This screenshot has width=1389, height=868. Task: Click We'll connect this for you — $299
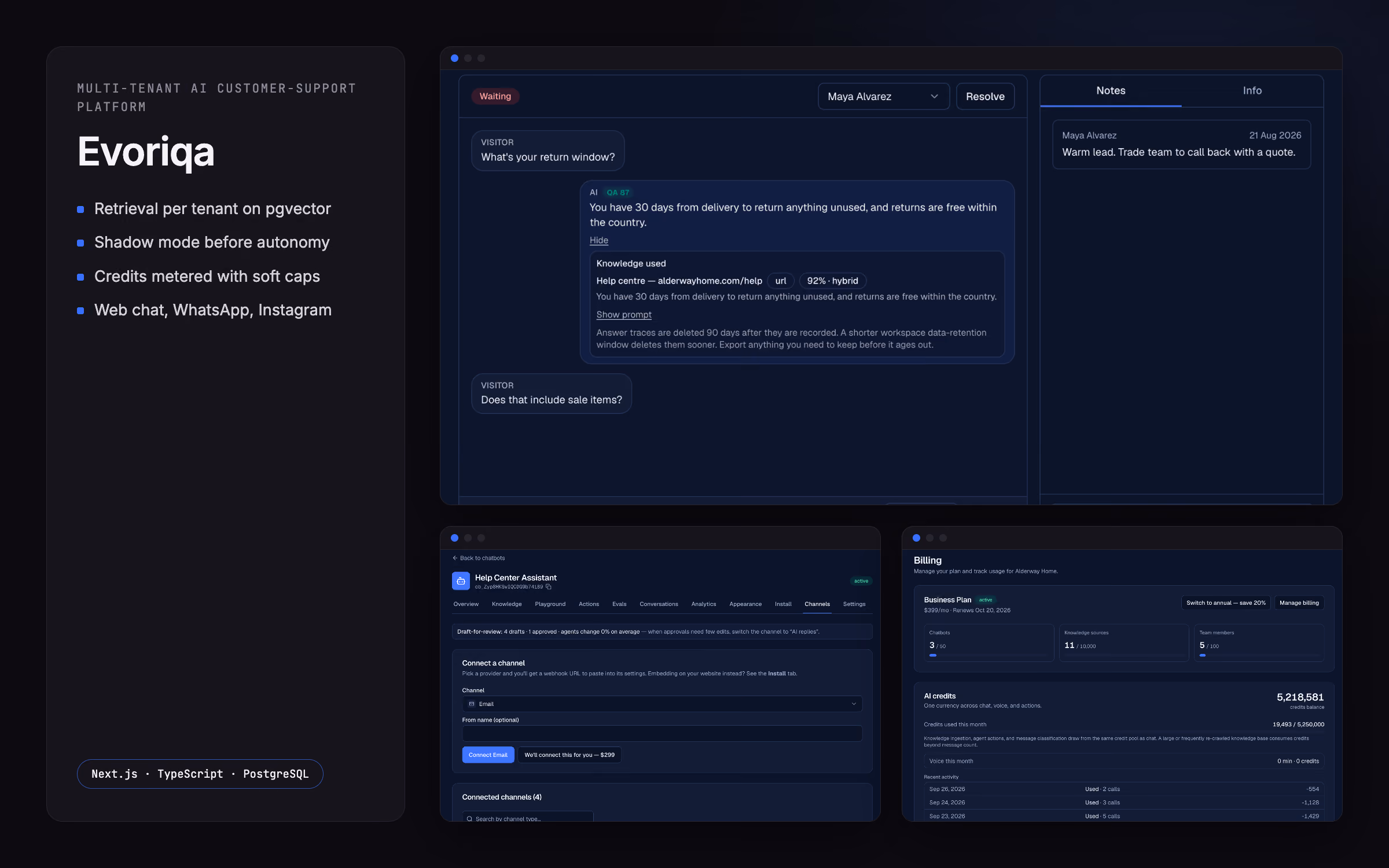point(569,755)
